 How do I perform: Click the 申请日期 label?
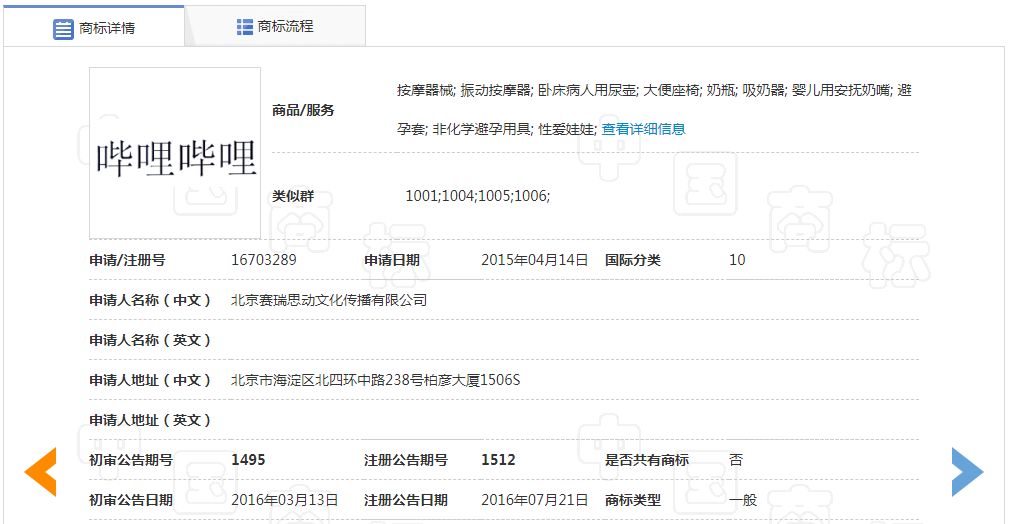[x=392, y=261]
